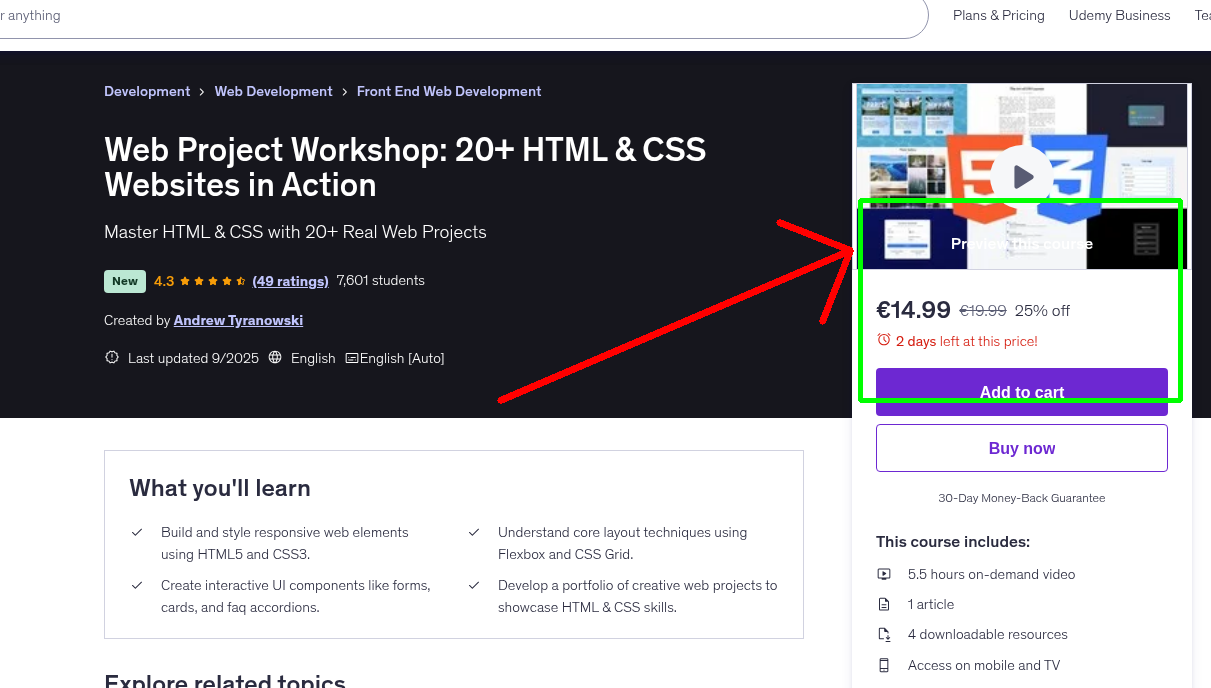
Task: Click the alarm clock icon near price deadline
Action: 885,340
